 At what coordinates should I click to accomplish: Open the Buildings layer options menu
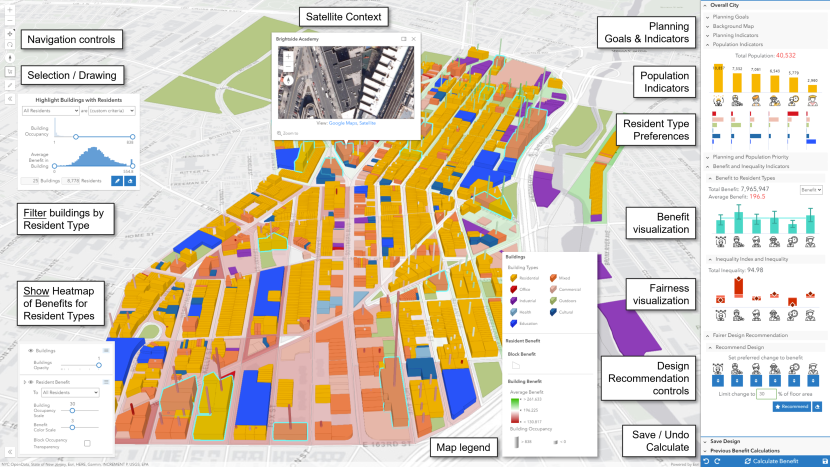(106, 351)
